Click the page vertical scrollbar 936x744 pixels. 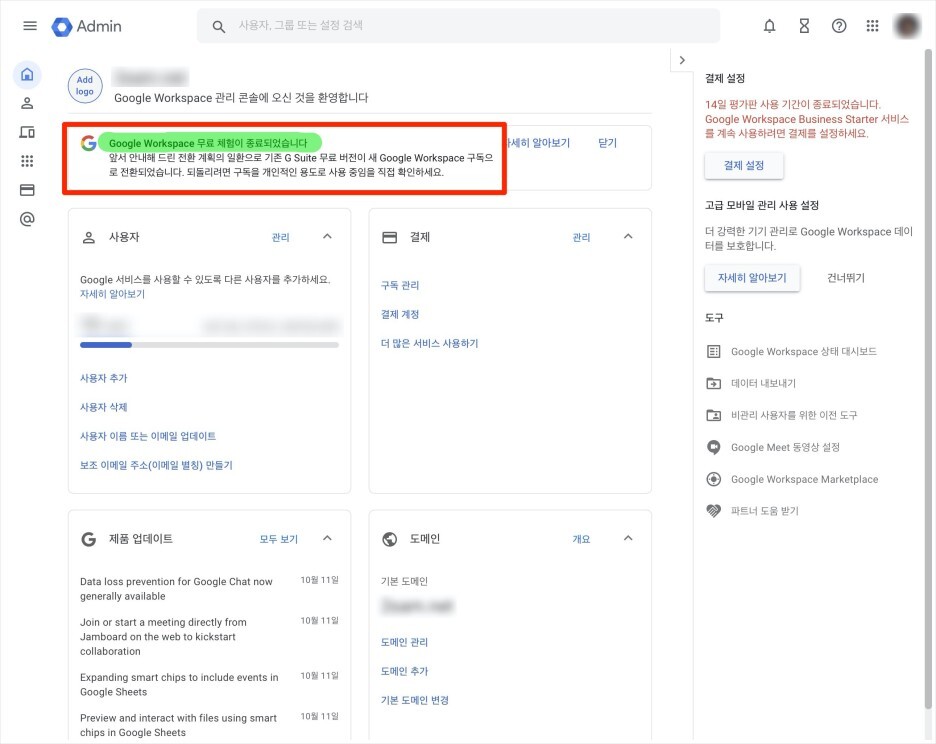point(928,380)
